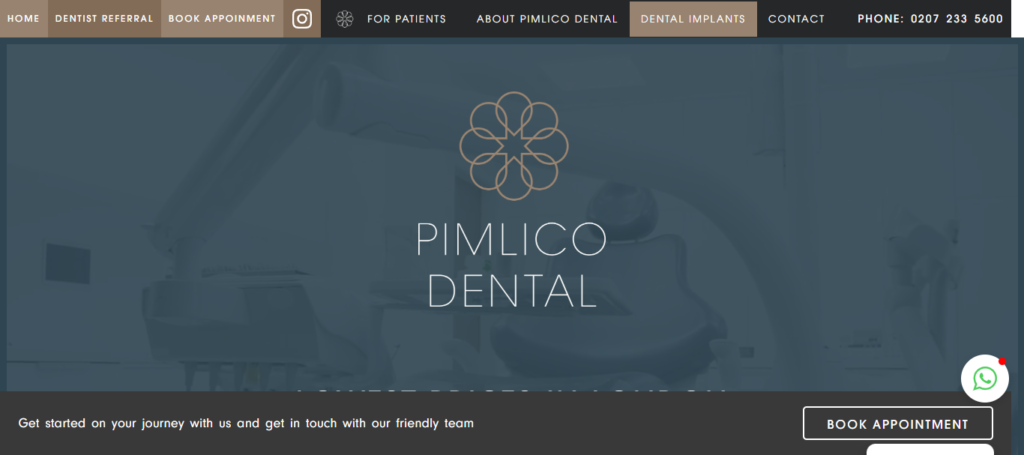This screenshot has height=455, width=1024.
Task: Click the white button below Book Appointment
Action: pyautogui.click(x=930, y=449)
